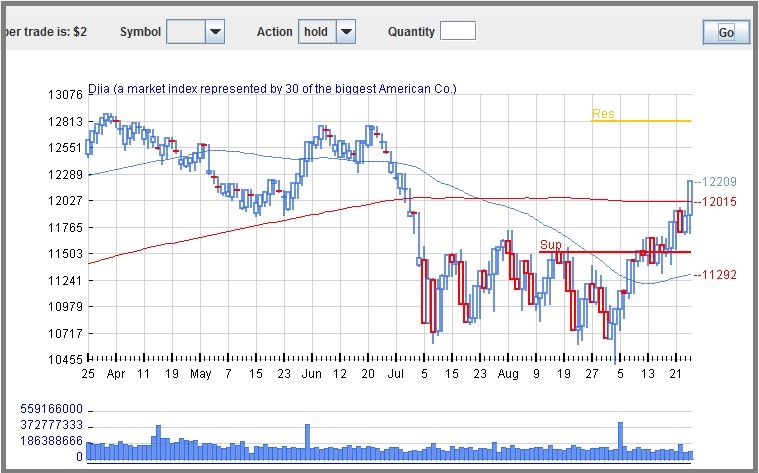Click the 12209 price label
This screenshot has height=473, width=759.
(x=718, y=182)
